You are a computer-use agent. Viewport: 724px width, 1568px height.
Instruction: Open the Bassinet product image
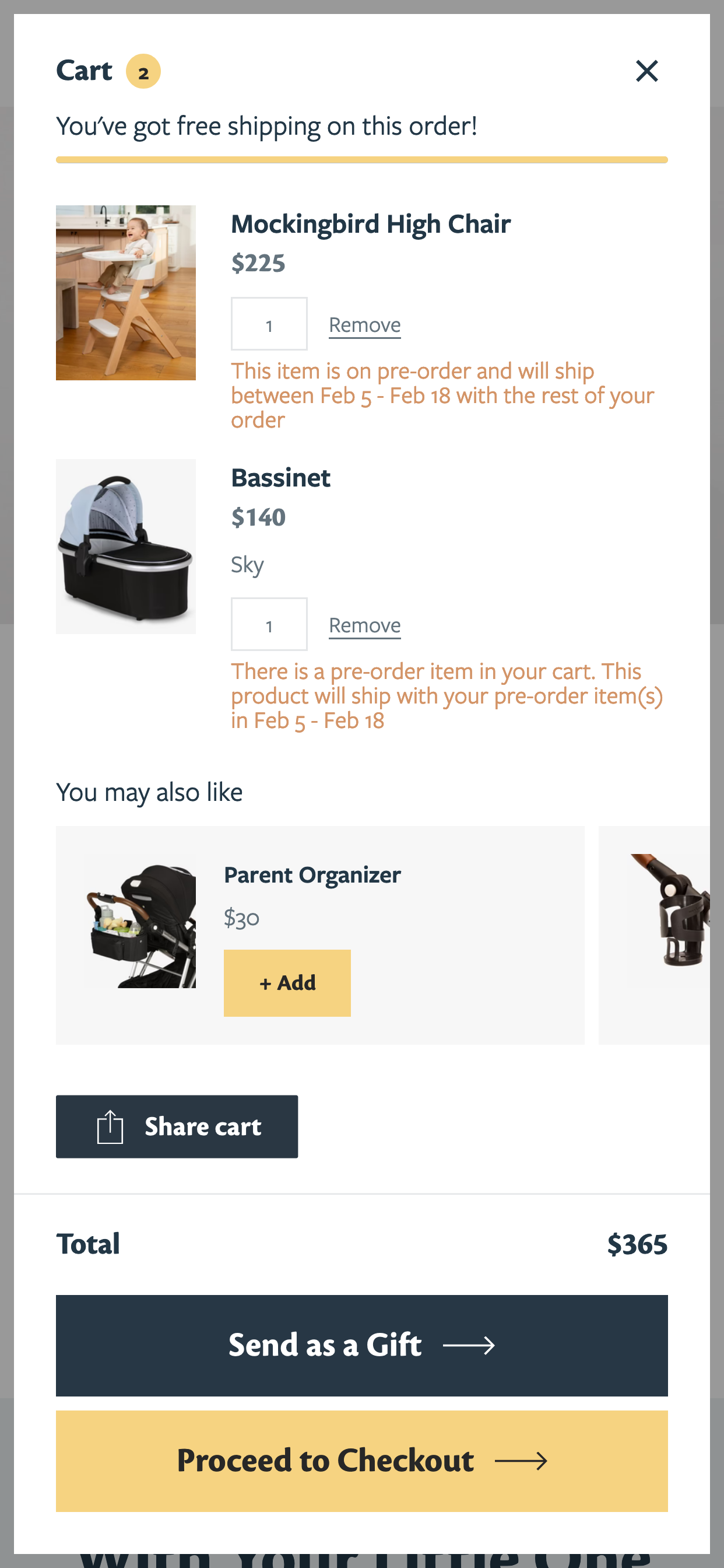pyautogui.click(x=126, y=547)
